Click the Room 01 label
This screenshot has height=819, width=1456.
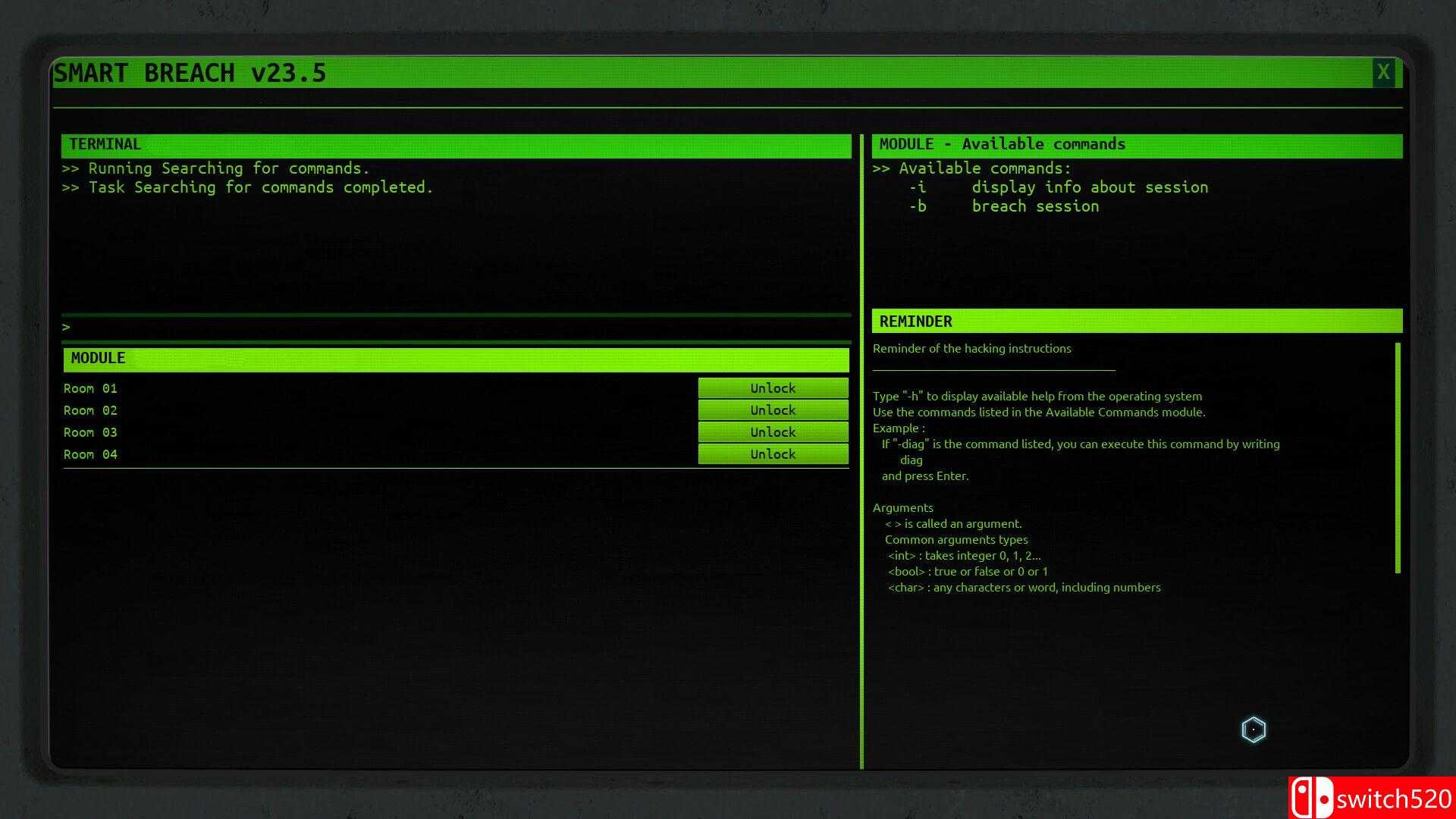pyautogui.click(x=90, y=389)
